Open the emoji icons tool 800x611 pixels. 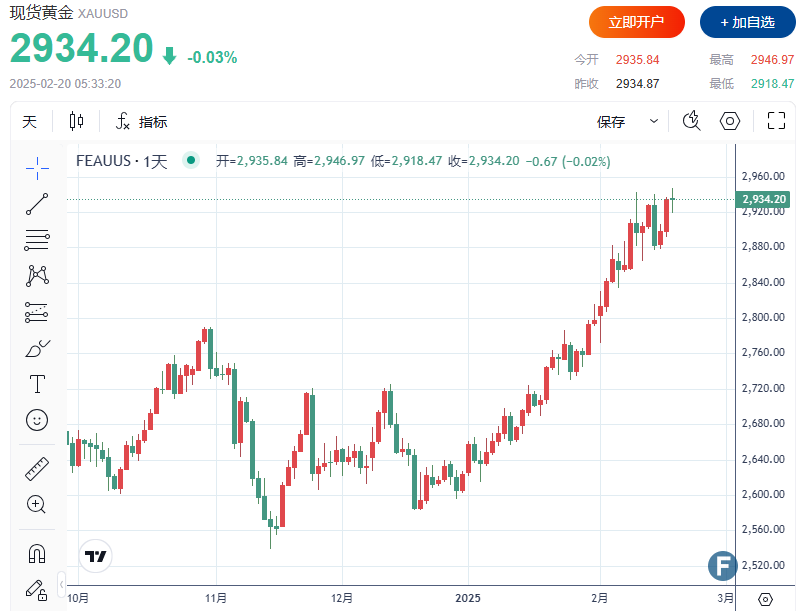click(37, 420)
